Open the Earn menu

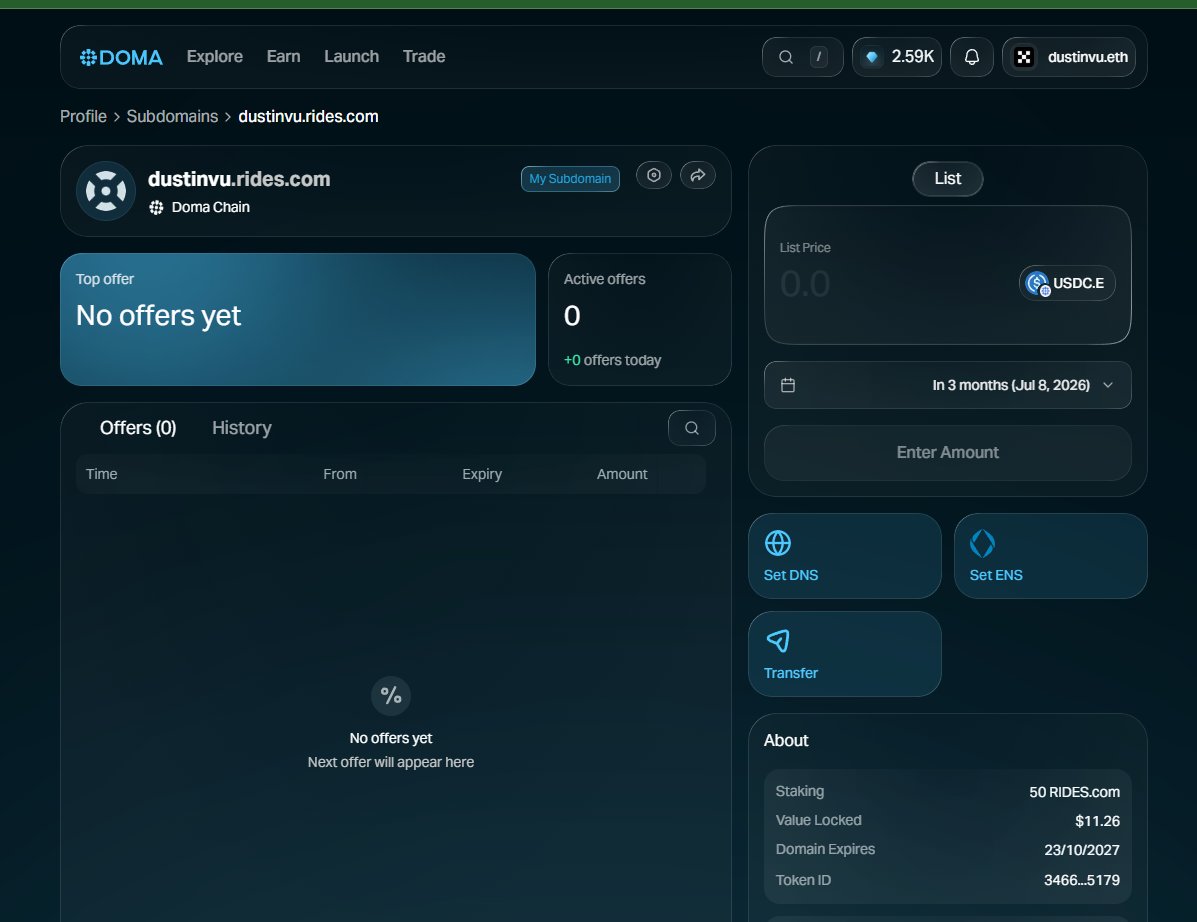(283, 56)
